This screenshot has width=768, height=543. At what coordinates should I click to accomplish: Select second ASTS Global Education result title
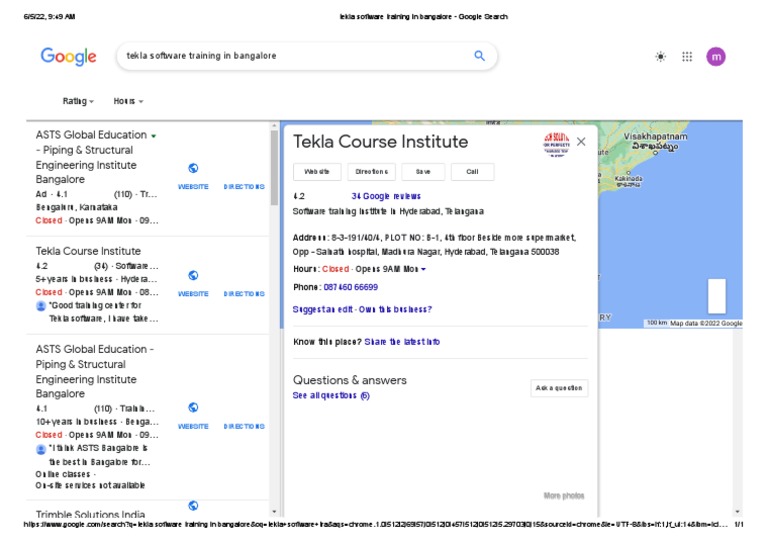95,371
